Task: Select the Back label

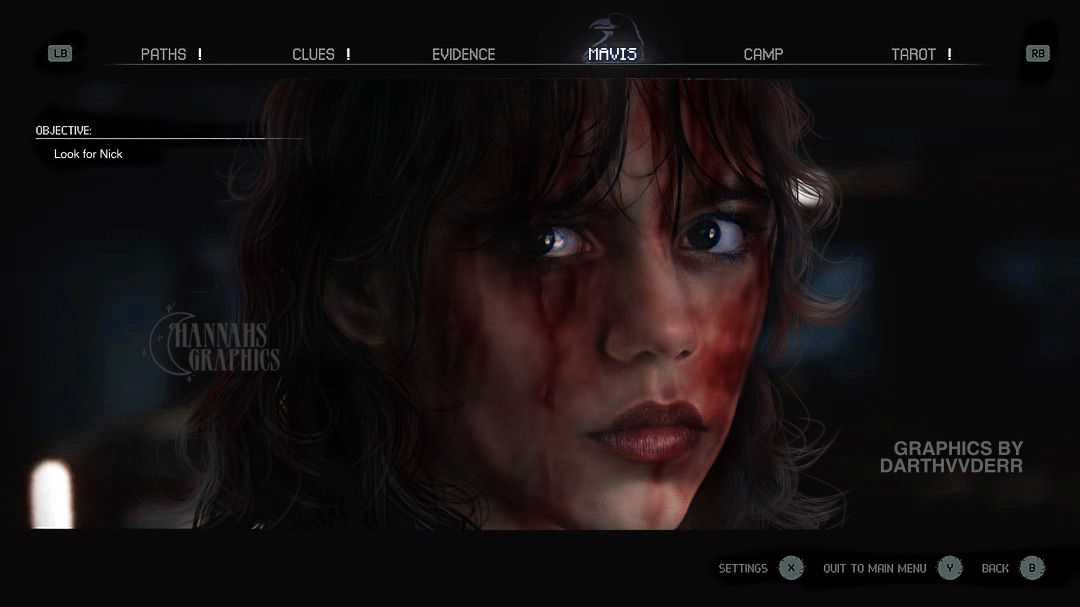Action: click(995, 568)
